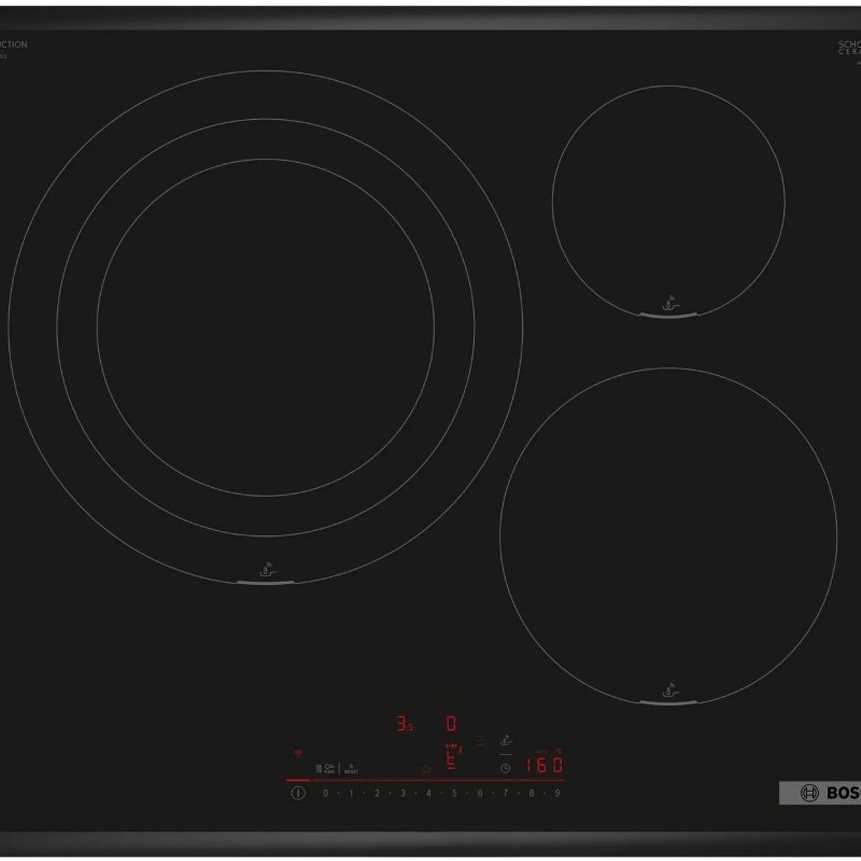Tap the pan icon on the large left zone
This screenshot has width=861, height=861.
[266, 570]
